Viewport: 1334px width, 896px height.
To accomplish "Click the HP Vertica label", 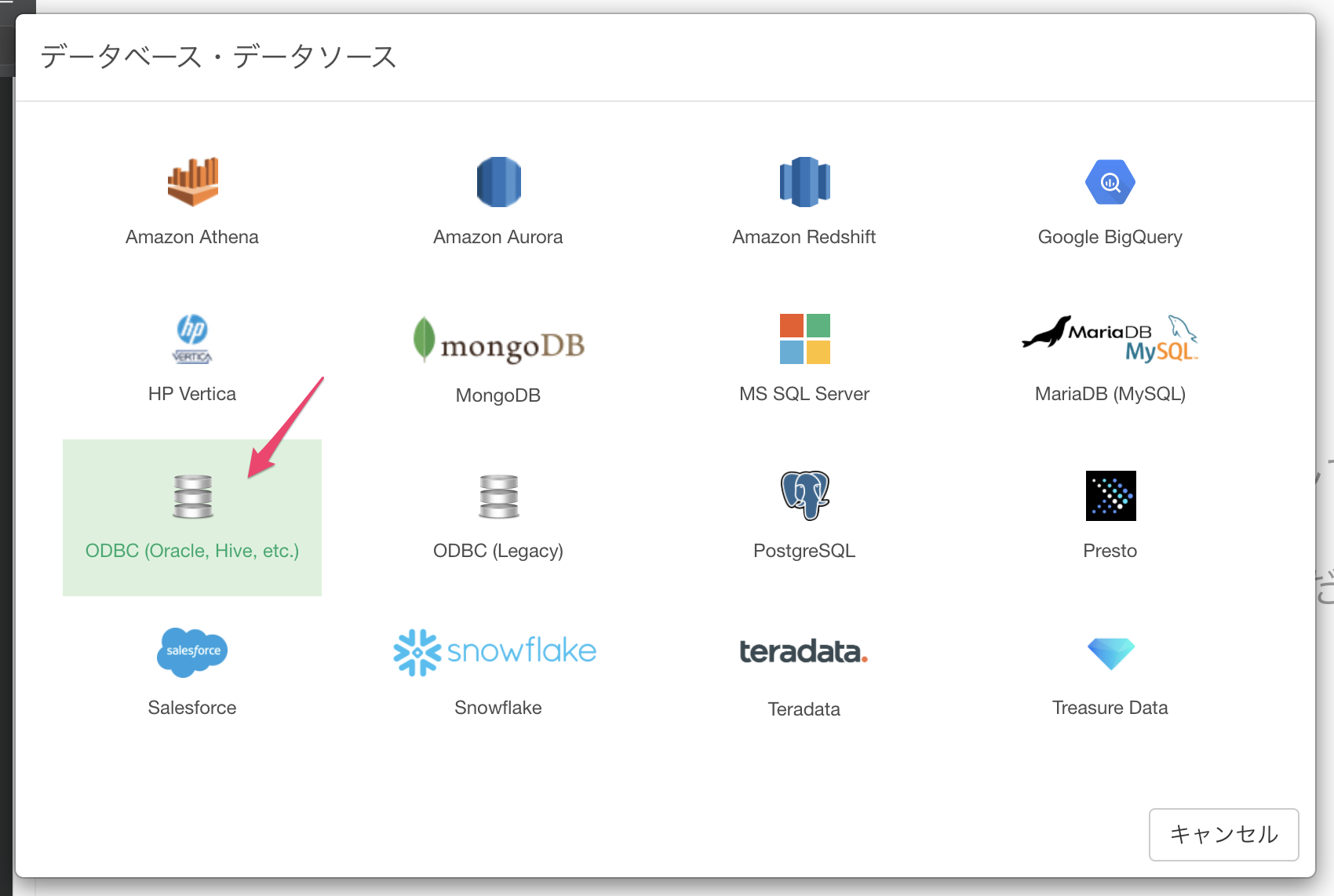I will 192,394.
